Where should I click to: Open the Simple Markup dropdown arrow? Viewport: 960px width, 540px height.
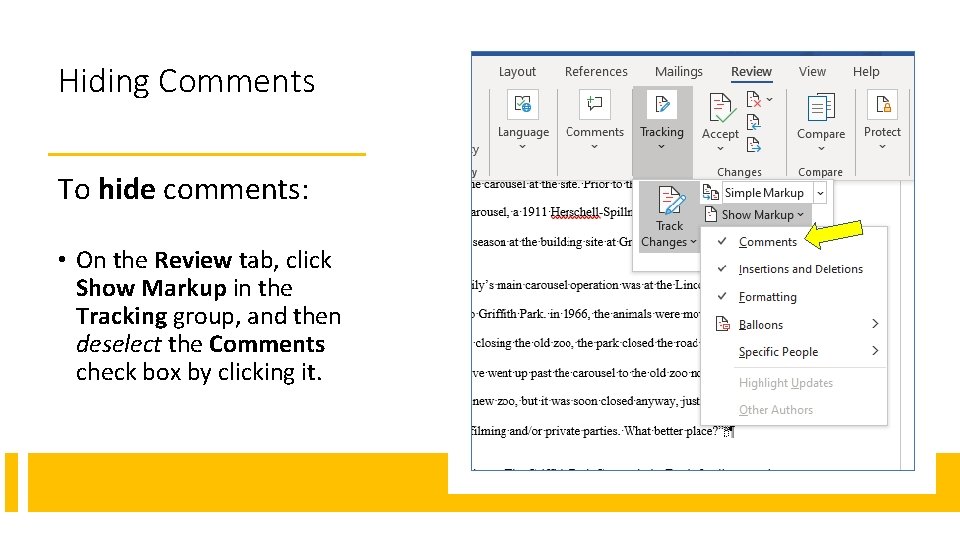click(x=820, y=193)
